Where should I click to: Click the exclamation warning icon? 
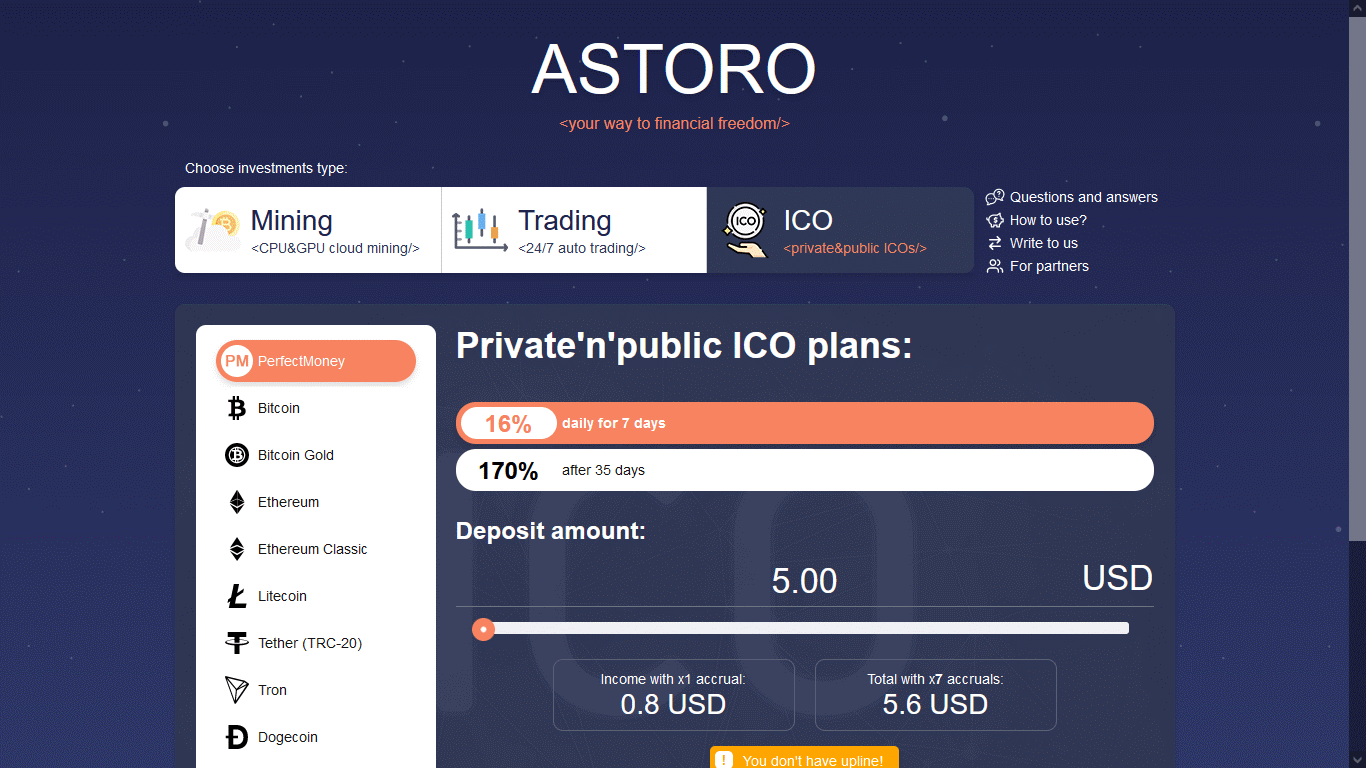click(725, 761)
